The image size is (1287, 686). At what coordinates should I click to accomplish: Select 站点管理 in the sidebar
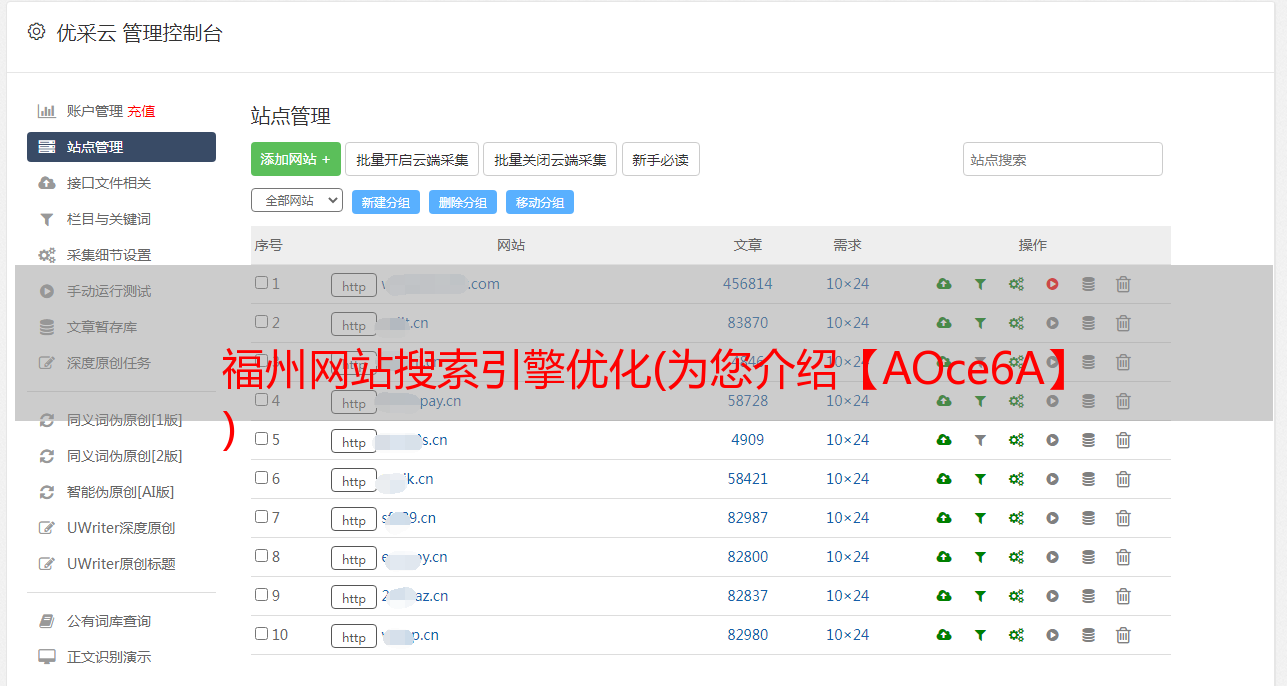[121, 147]
